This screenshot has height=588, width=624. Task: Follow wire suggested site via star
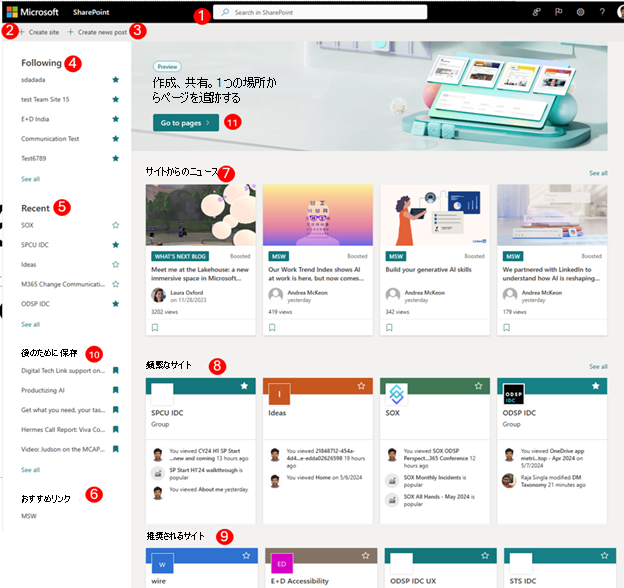click(x=246, y=556)
